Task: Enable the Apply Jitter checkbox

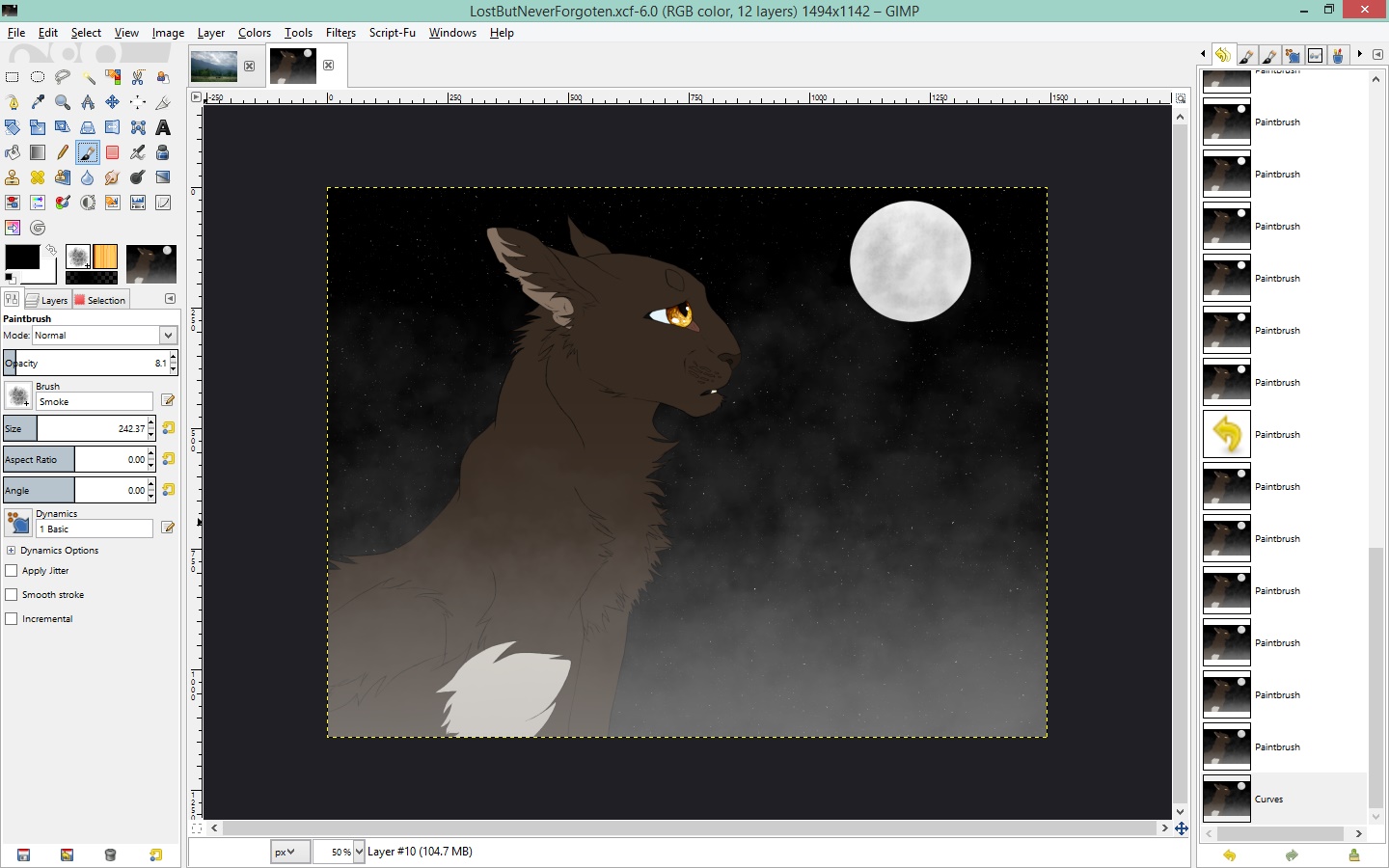Action: click(12, 571)
